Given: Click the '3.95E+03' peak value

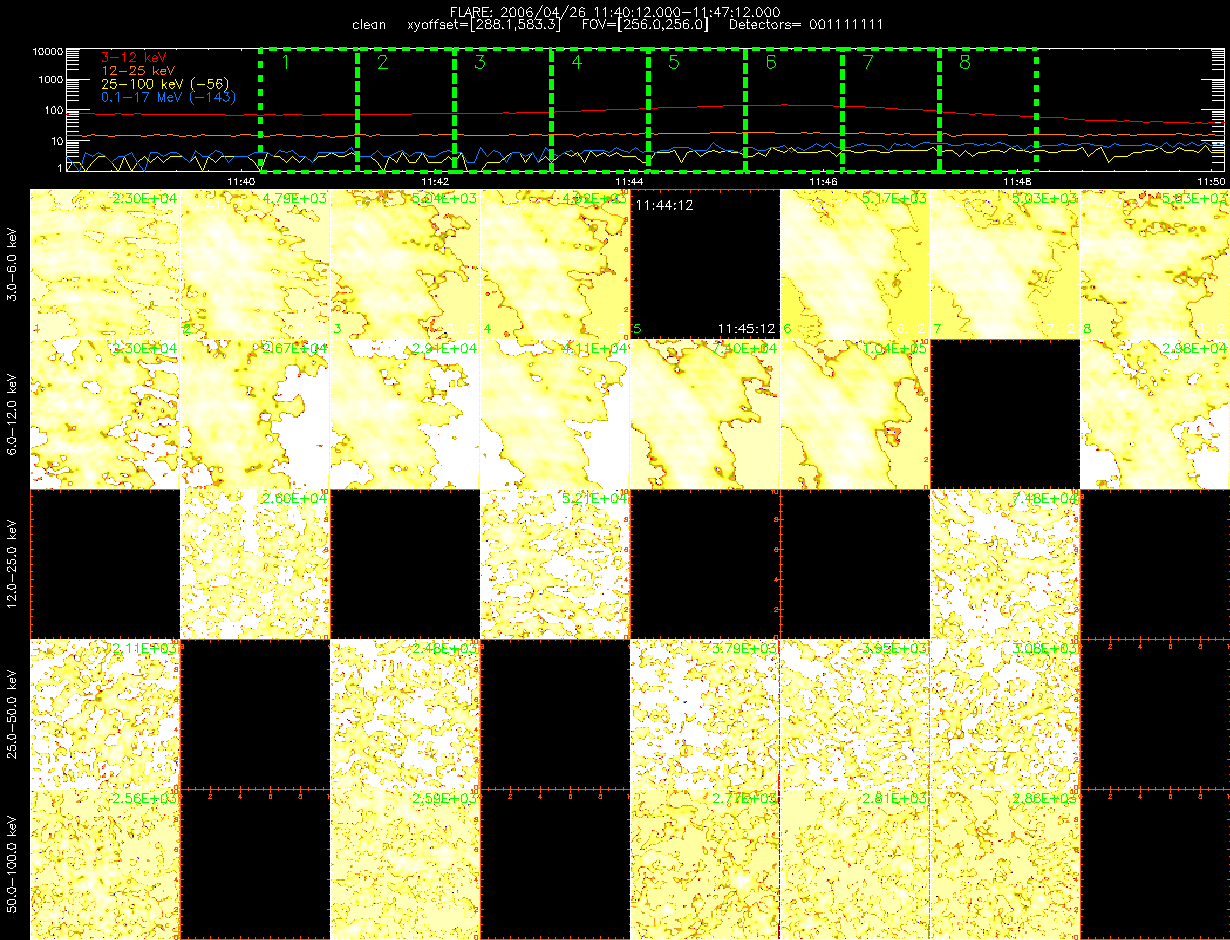Looking at the screenshot, I should point(894,648).
